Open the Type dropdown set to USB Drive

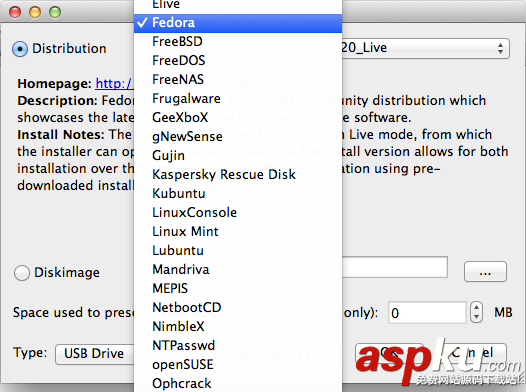click(95, 354)
